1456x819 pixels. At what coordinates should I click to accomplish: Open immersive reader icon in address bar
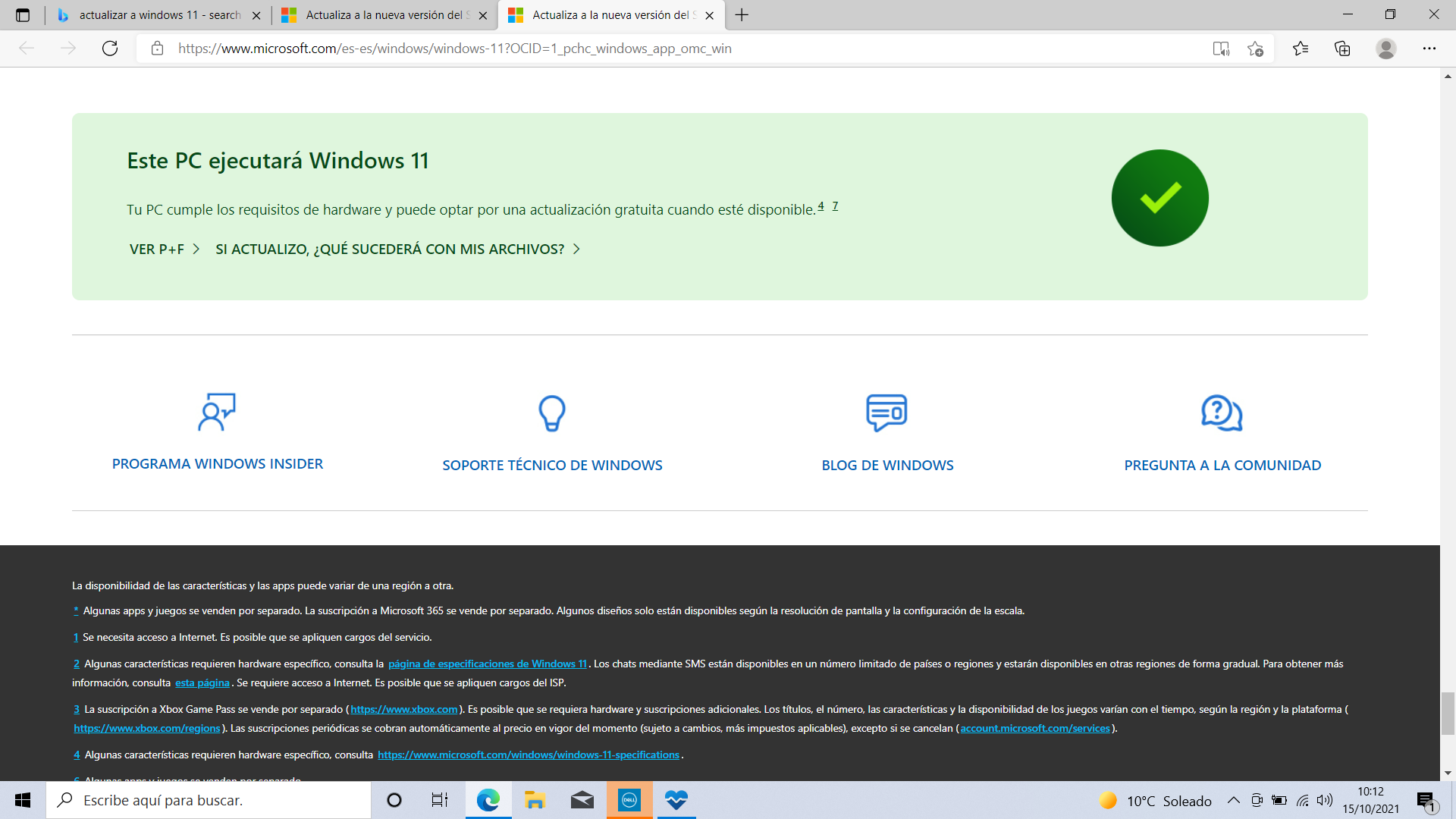(1221, 49)
